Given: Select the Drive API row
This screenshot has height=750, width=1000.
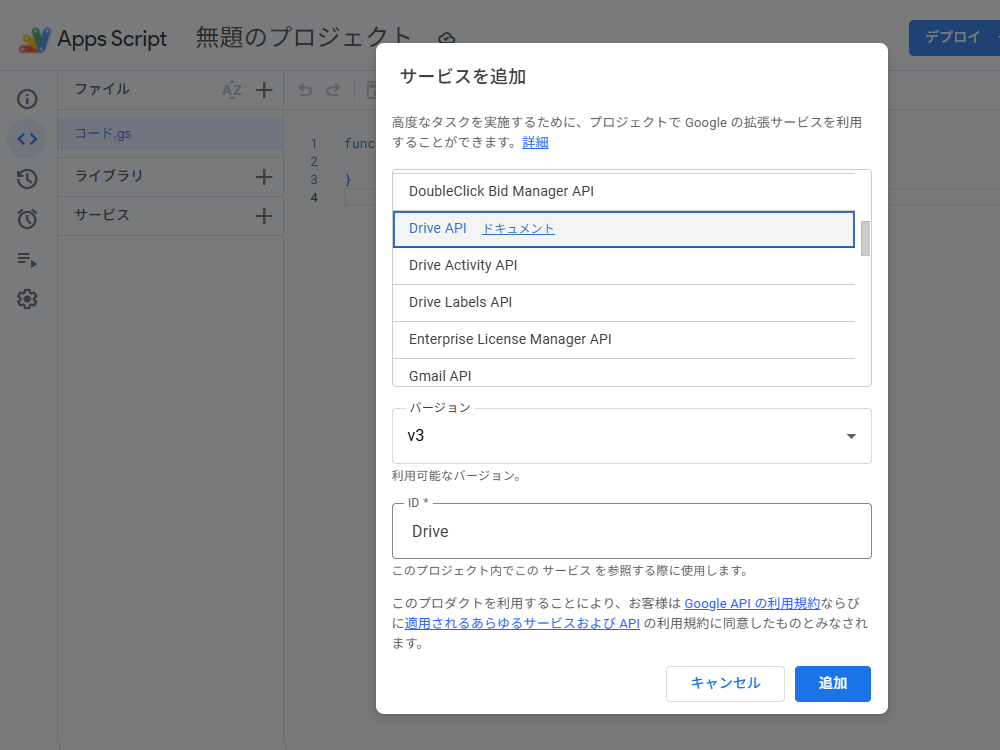Looking at the screenshot, I should click(x=624, y=229).
